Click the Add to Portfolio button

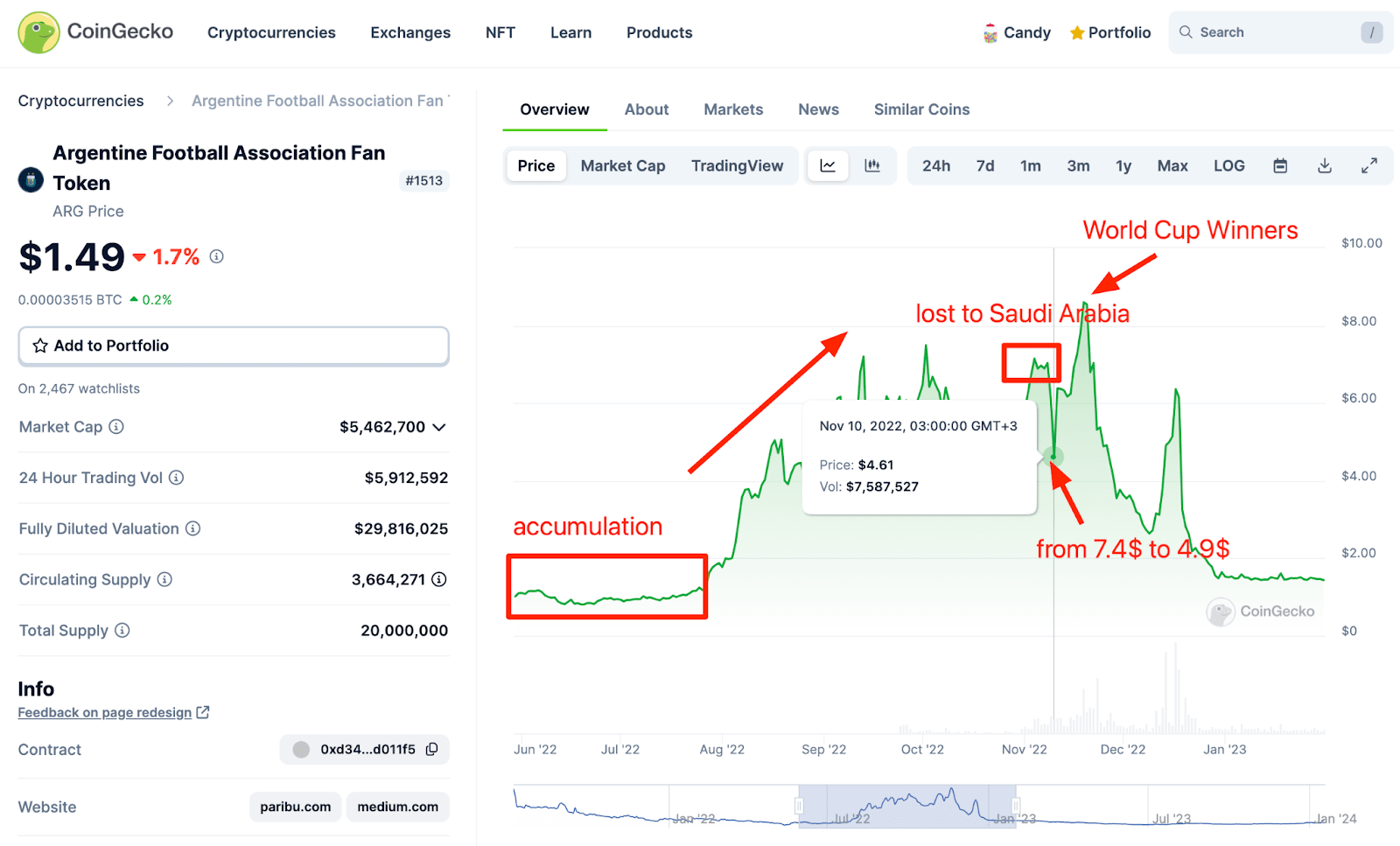234,346
